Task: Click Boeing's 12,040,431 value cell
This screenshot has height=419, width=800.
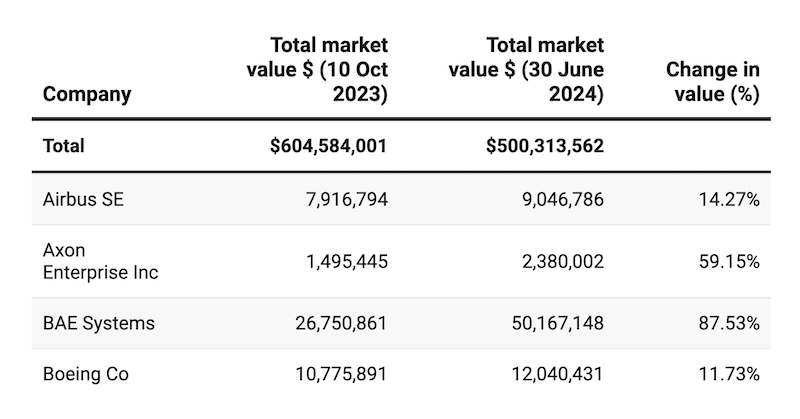Action: [x=554, y=375]
